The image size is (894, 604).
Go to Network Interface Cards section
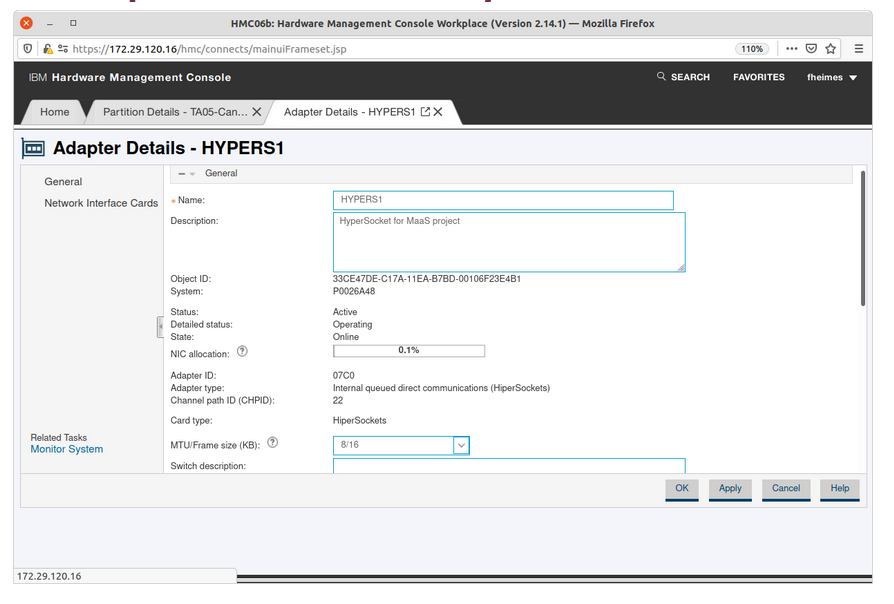pos(101,203)
